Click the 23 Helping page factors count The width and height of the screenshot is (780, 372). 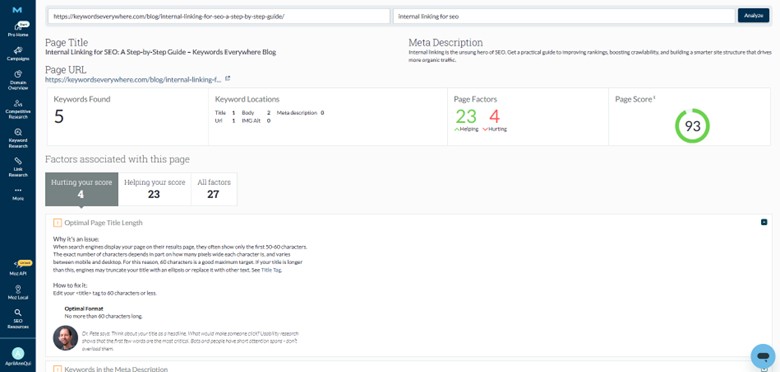click(x=466, y=116)
